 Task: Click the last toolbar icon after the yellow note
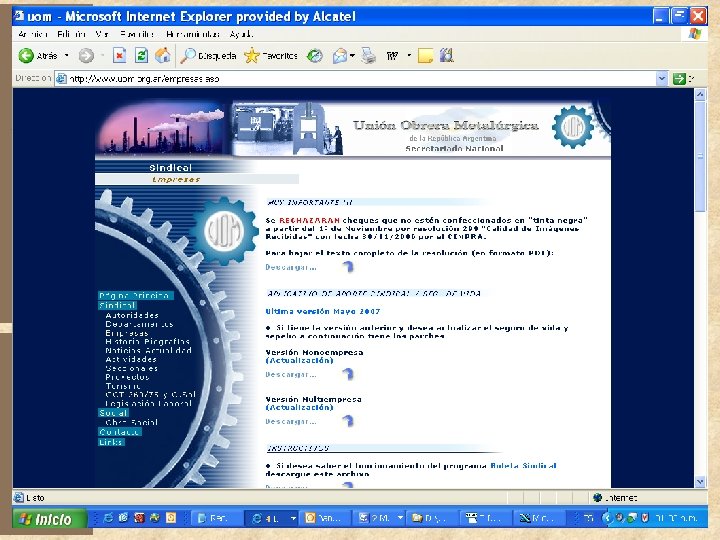446,56
